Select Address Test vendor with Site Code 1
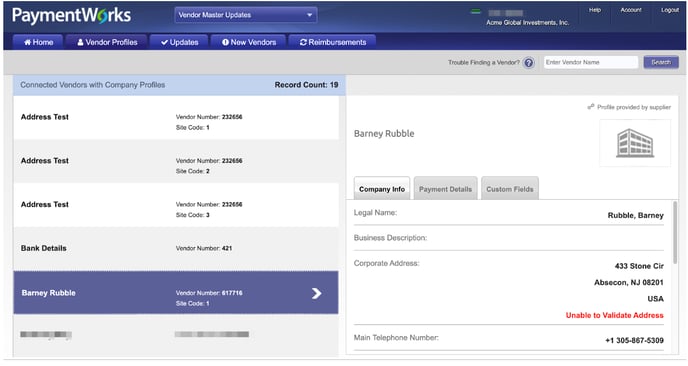Screen dimensions: 688x366 pos(176,118)
